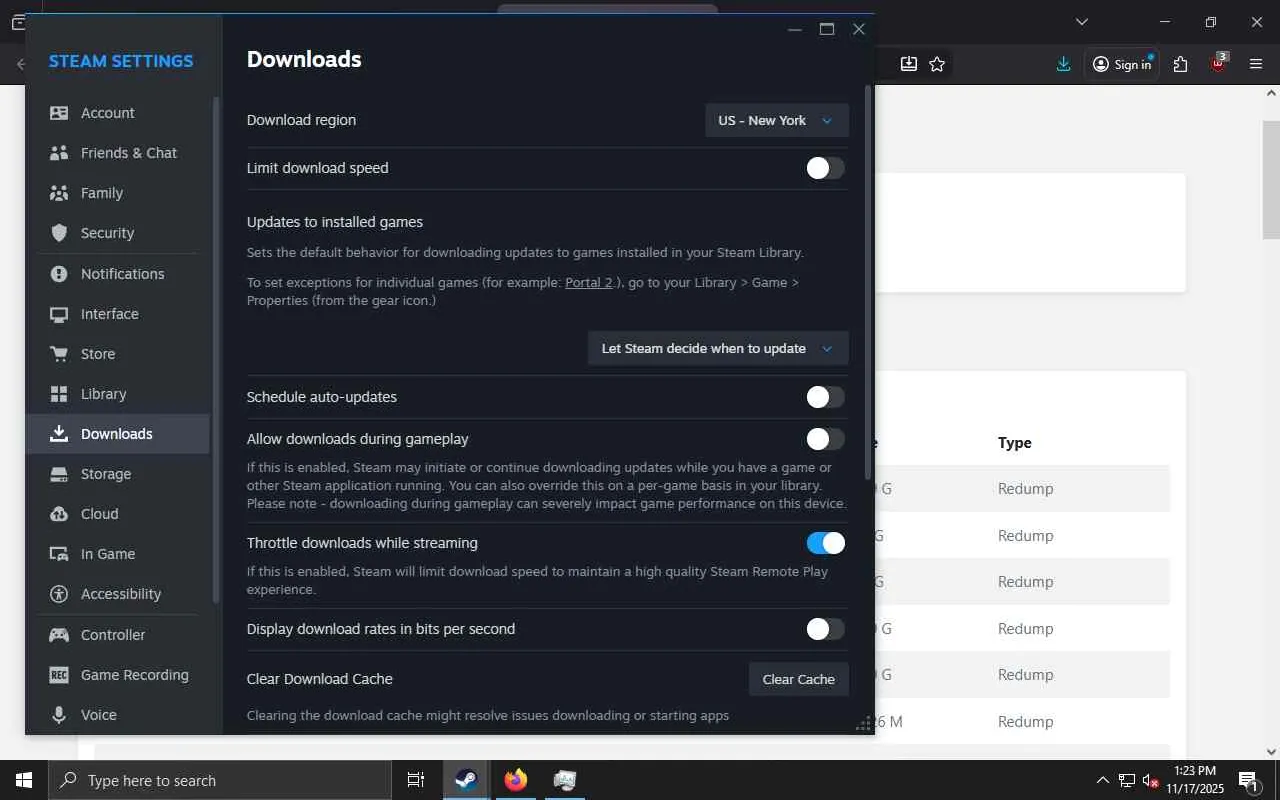Click Sign in on the Firefox toolbar
The height and width of the screenshot is (800, 1280).
[1122, 64]
